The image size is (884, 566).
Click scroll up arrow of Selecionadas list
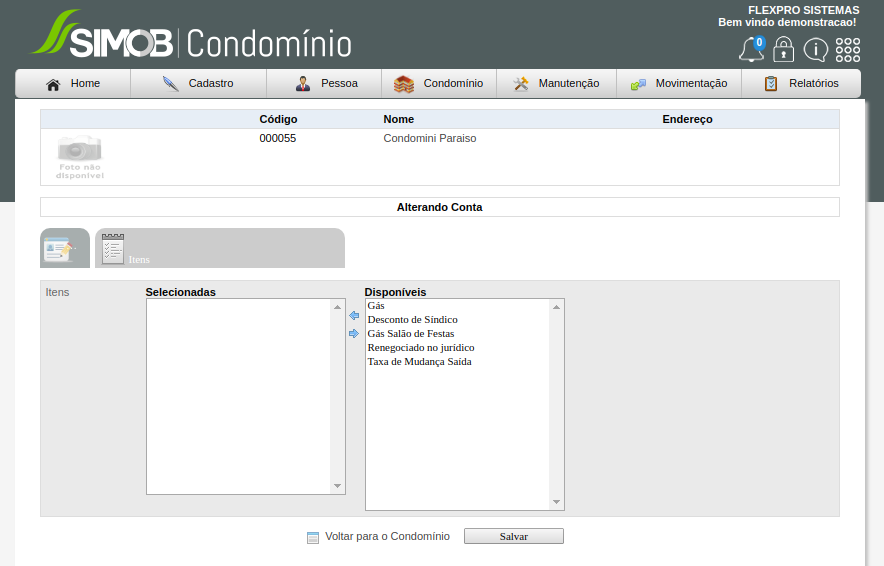point(337,307)
